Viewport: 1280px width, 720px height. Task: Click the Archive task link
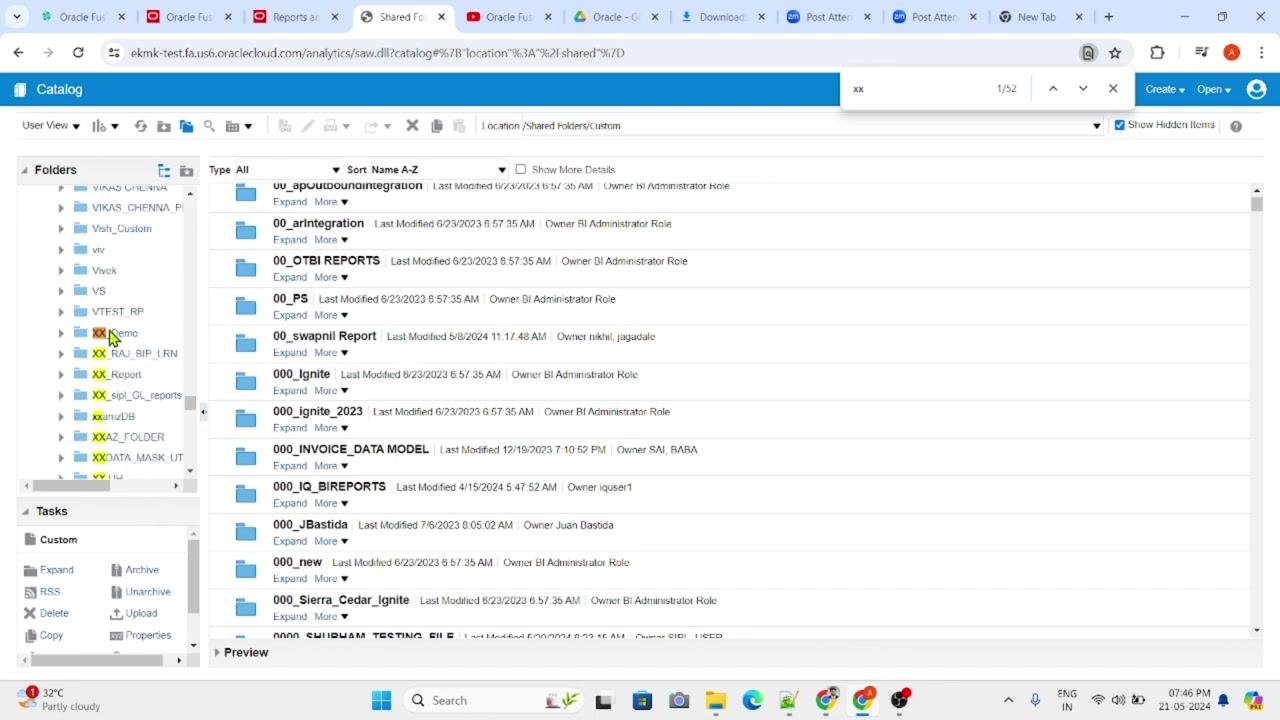tap(142, 570)
